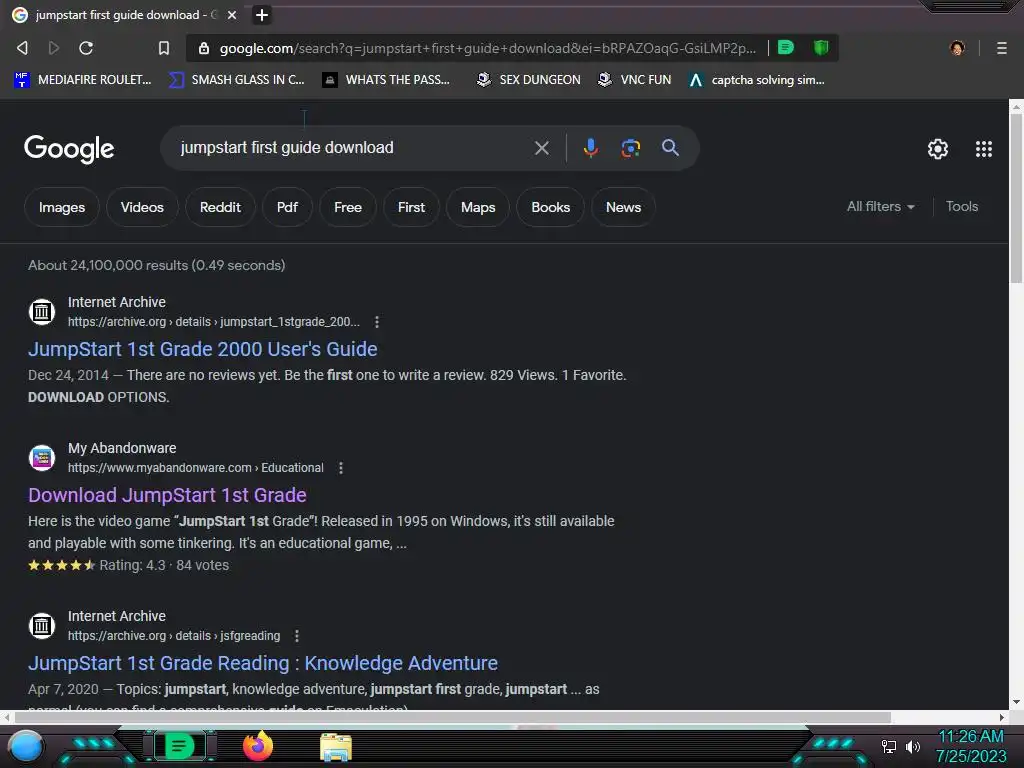Image resolution: width=1024 pixels, height=768 pixels.
Task: Open the WHATS THE PASS... bookmark
Action: coord(387,80)
